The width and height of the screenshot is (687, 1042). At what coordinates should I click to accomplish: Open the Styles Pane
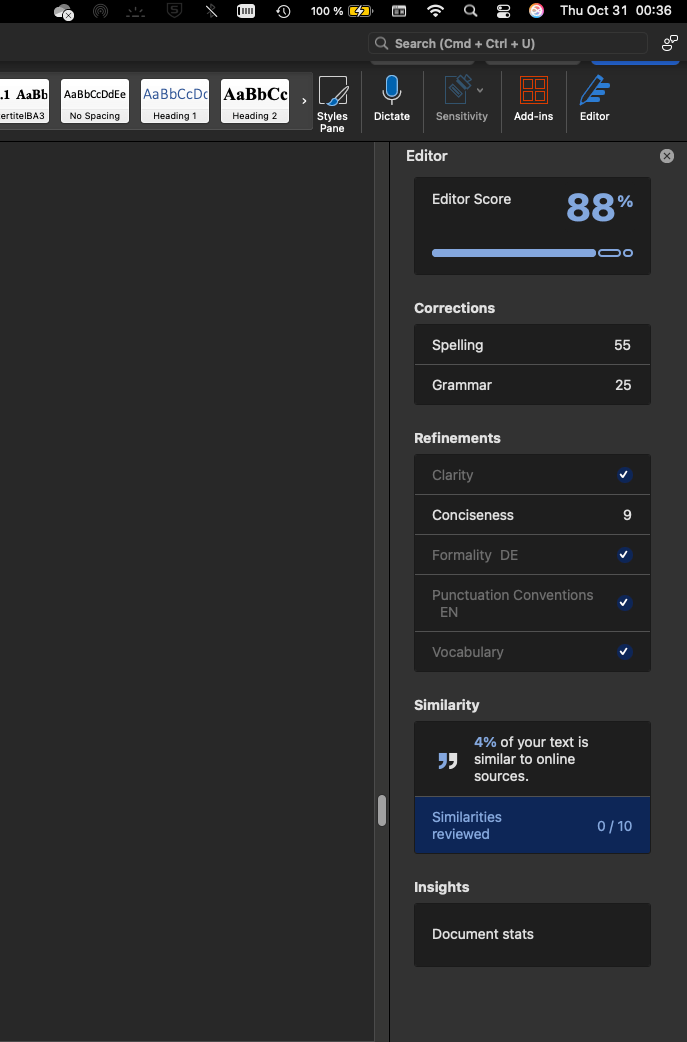[x=332, y=104]
